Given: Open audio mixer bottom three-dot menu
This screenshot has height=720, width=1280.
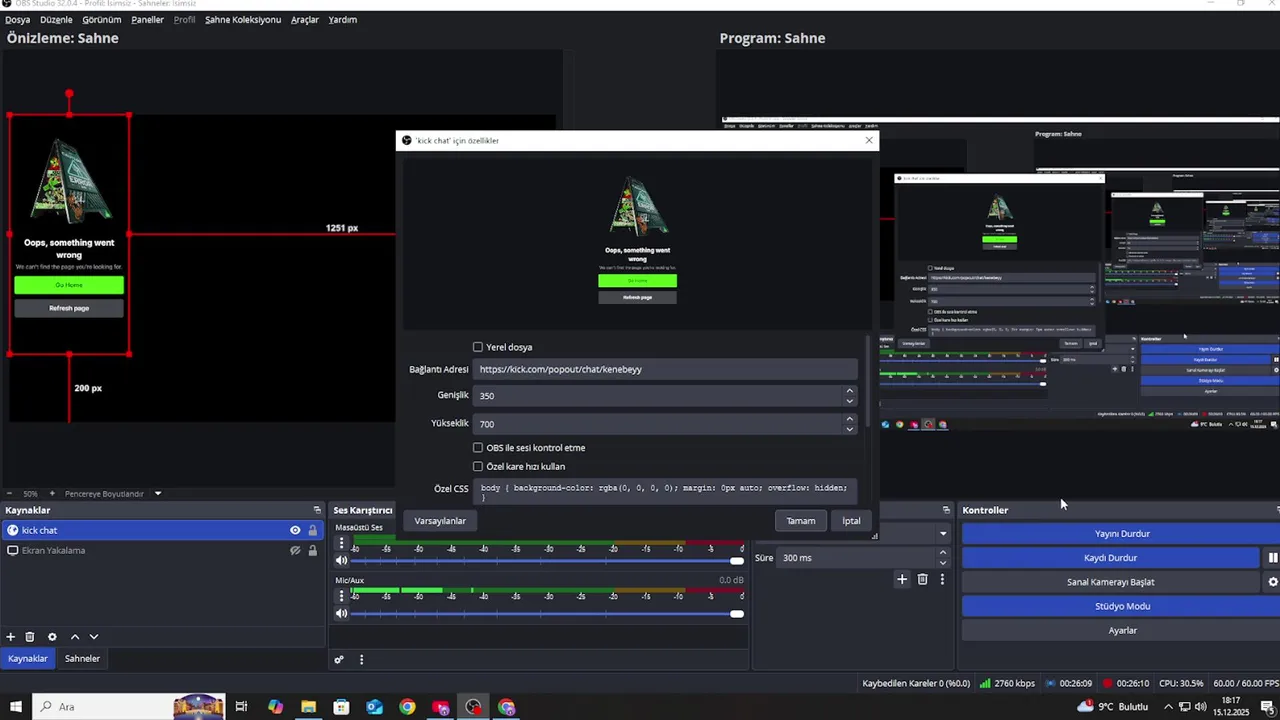Looking at the screenshot, I should [361, 660].
